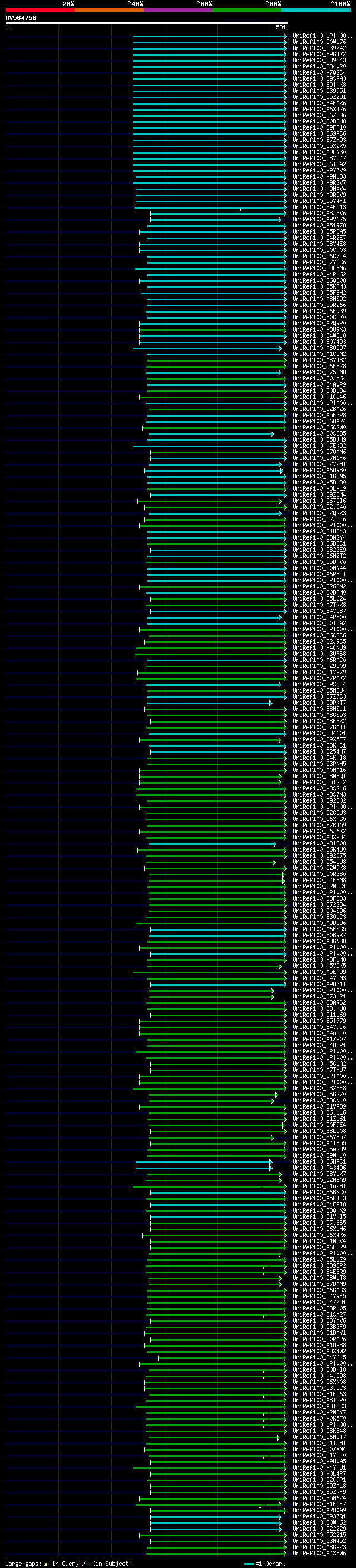Select hit label UniRef100_Q69PS6

[319, 134]
